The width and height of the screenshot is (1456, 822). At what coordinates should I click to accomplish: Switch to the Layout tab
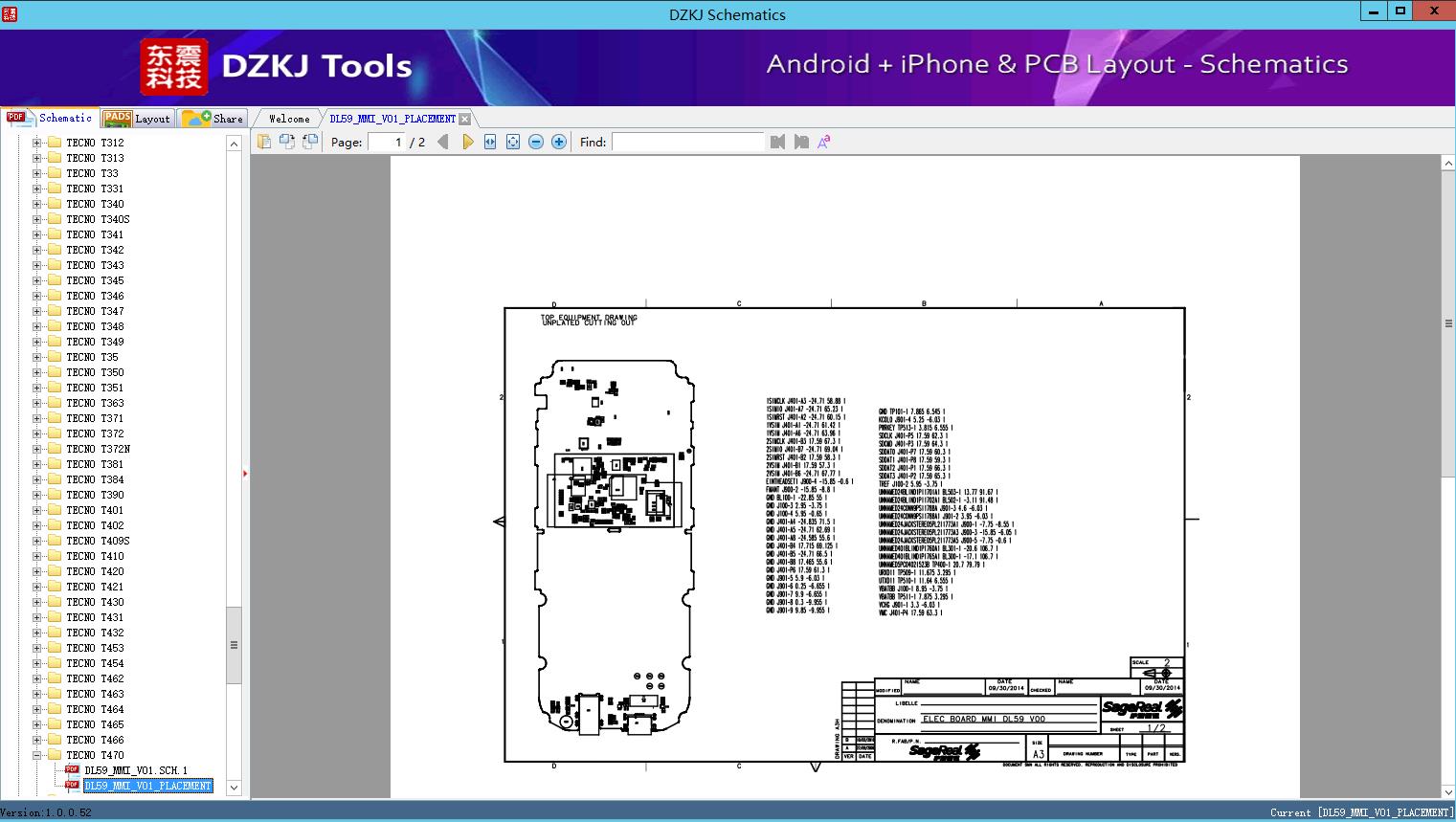click(x=137, y=119)
